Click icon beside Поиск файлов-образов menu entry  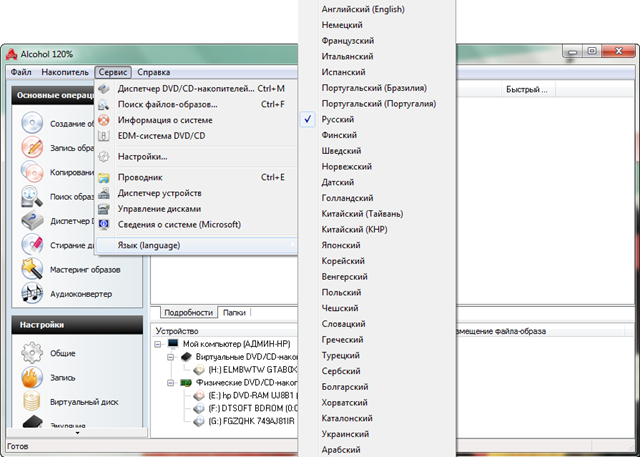coord(104,104)
